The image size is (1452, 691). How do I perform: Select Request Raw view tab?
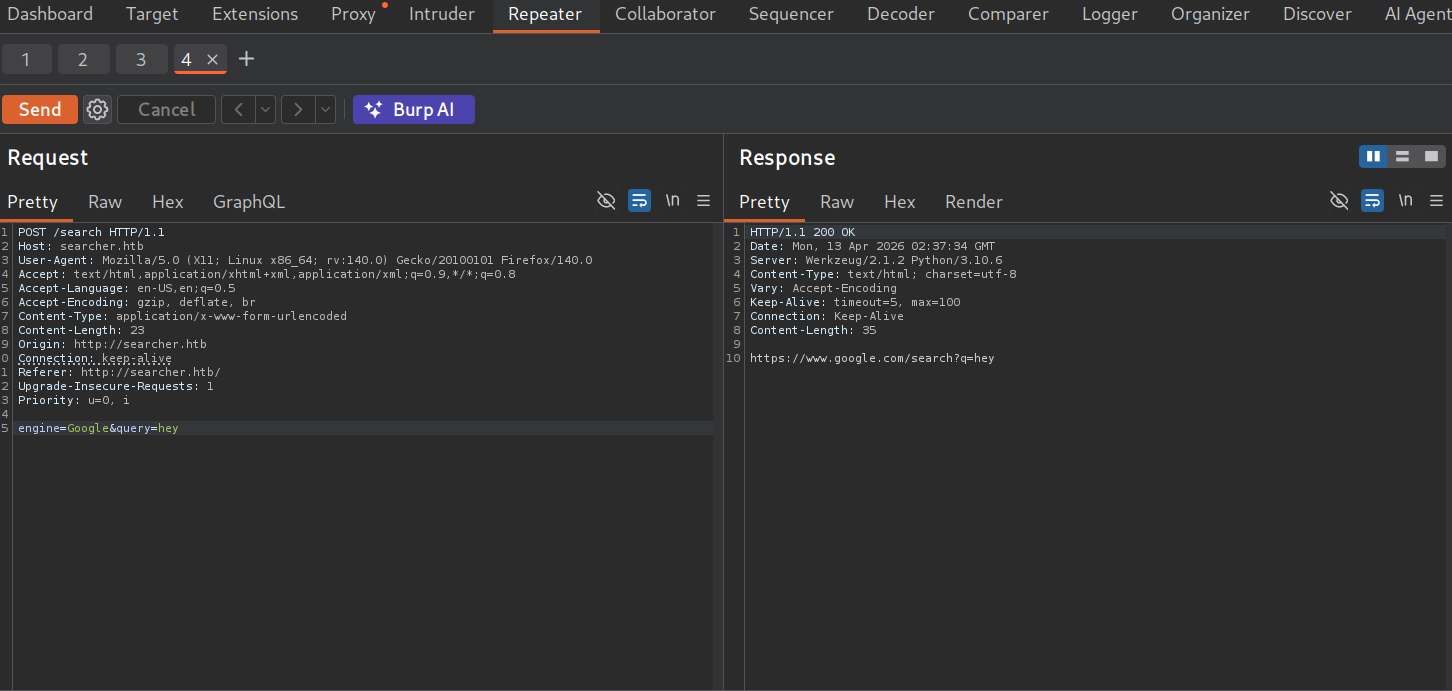click(x=105, y=202)
